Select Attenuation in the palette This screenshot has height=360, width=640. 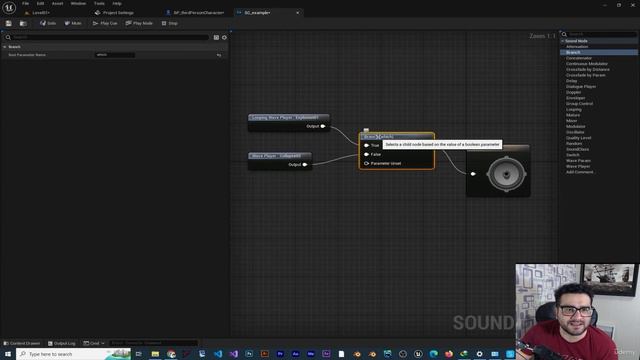click(577, 47)
